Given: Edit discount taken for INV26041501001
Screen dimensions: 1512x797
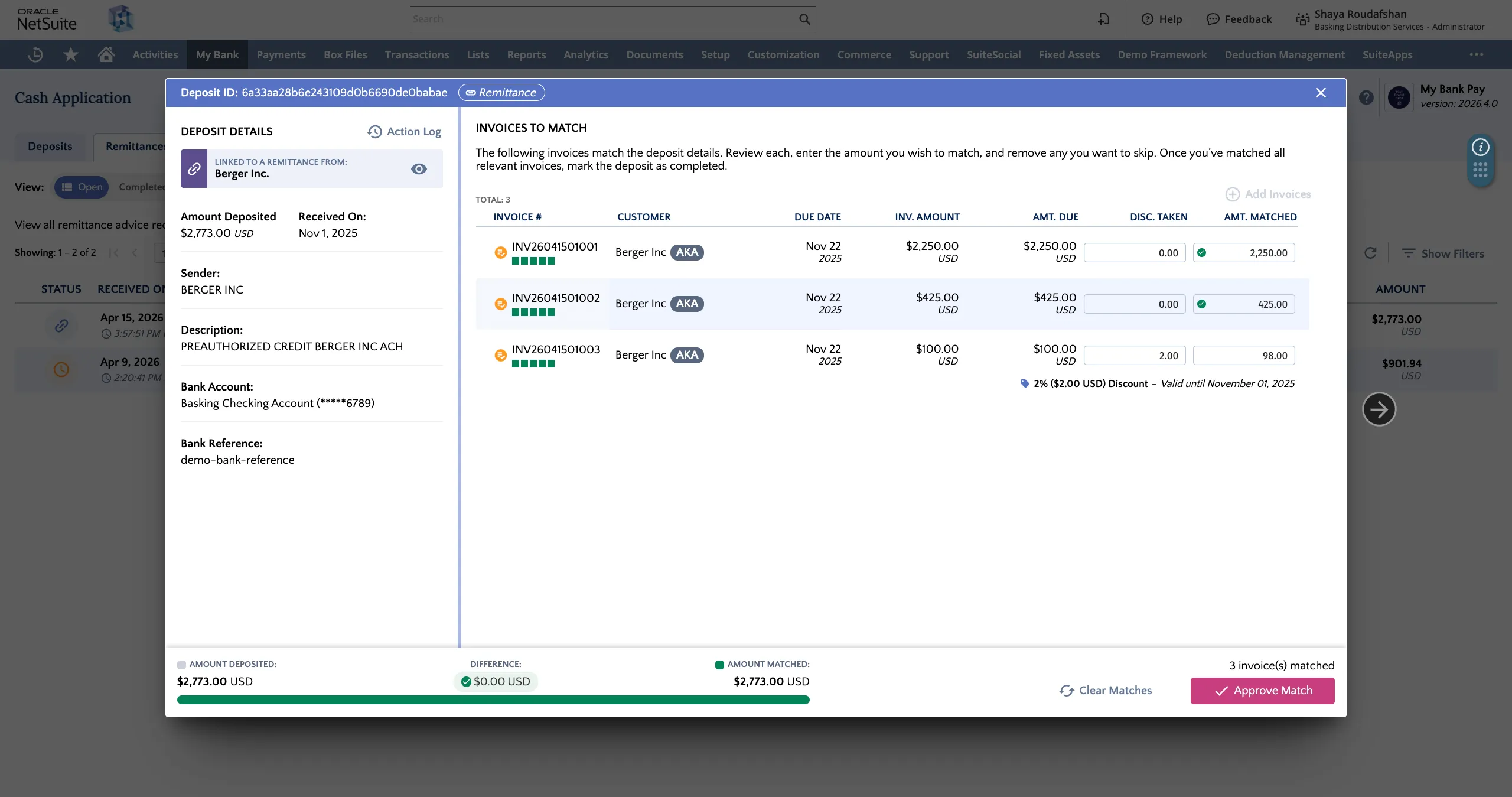Looking at the screenshot, I should (1135, 253).
